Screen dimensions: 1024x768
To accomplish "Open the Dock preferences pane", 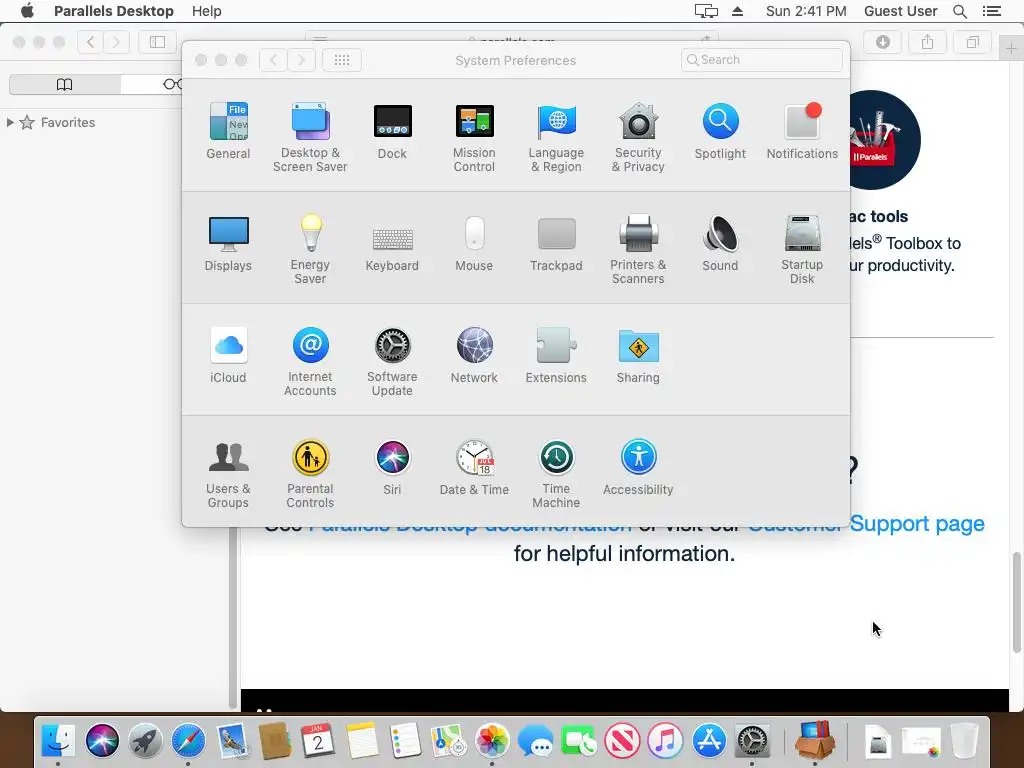I will tap(392, 131).
